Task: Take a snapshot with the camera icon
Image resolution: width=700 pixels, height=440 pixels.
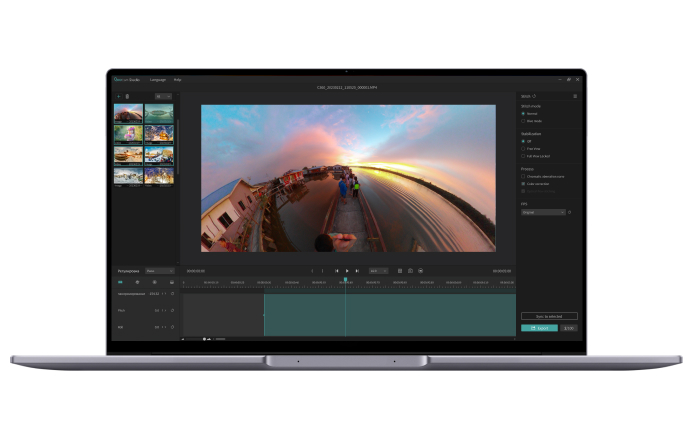Action: [410, 270]
